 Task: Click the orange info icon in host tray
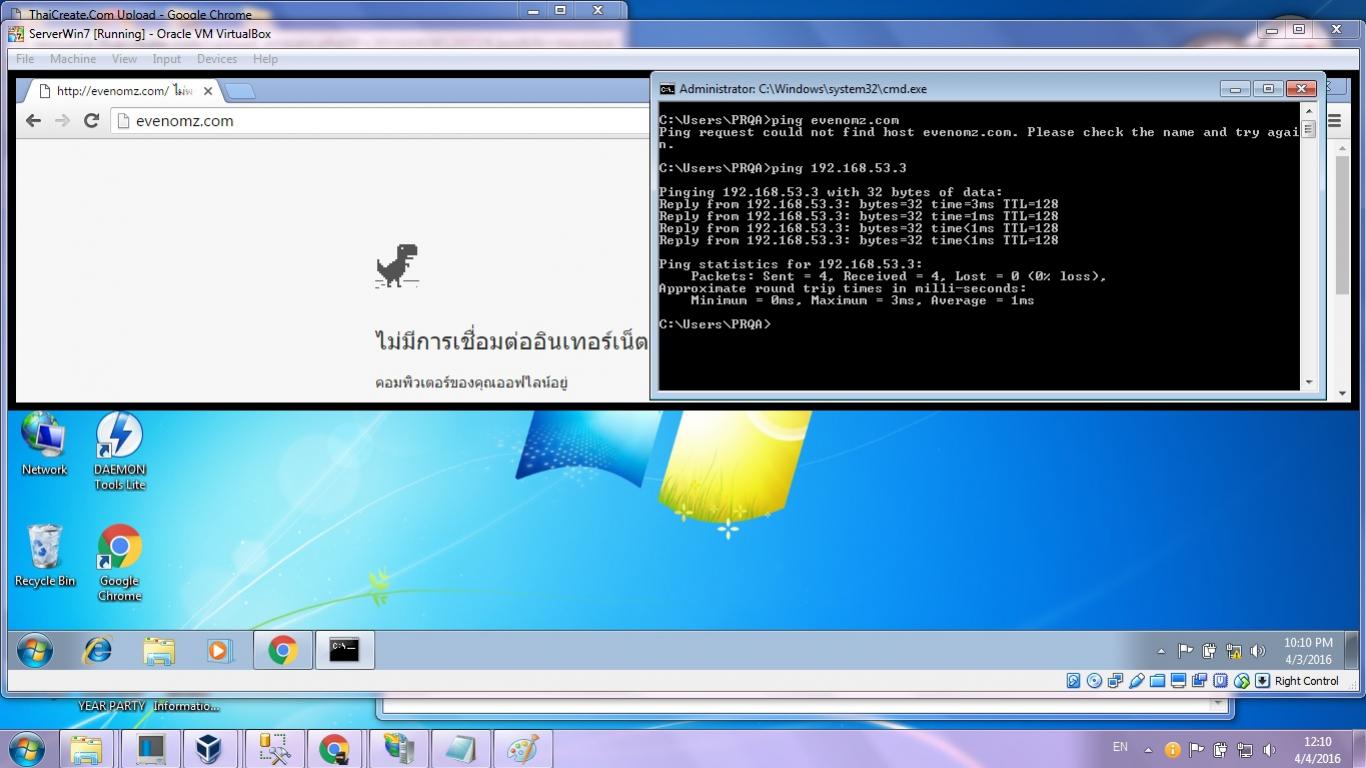(x=1172, y=749)
